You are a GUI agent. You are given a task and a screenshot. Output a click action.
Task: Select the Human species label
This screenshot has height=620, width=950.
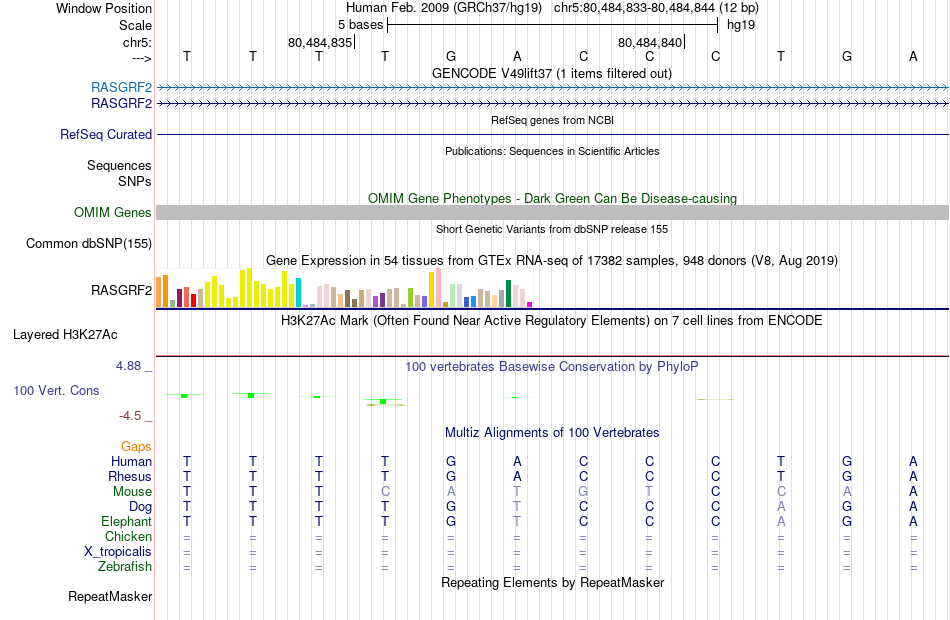click(131, 462)
